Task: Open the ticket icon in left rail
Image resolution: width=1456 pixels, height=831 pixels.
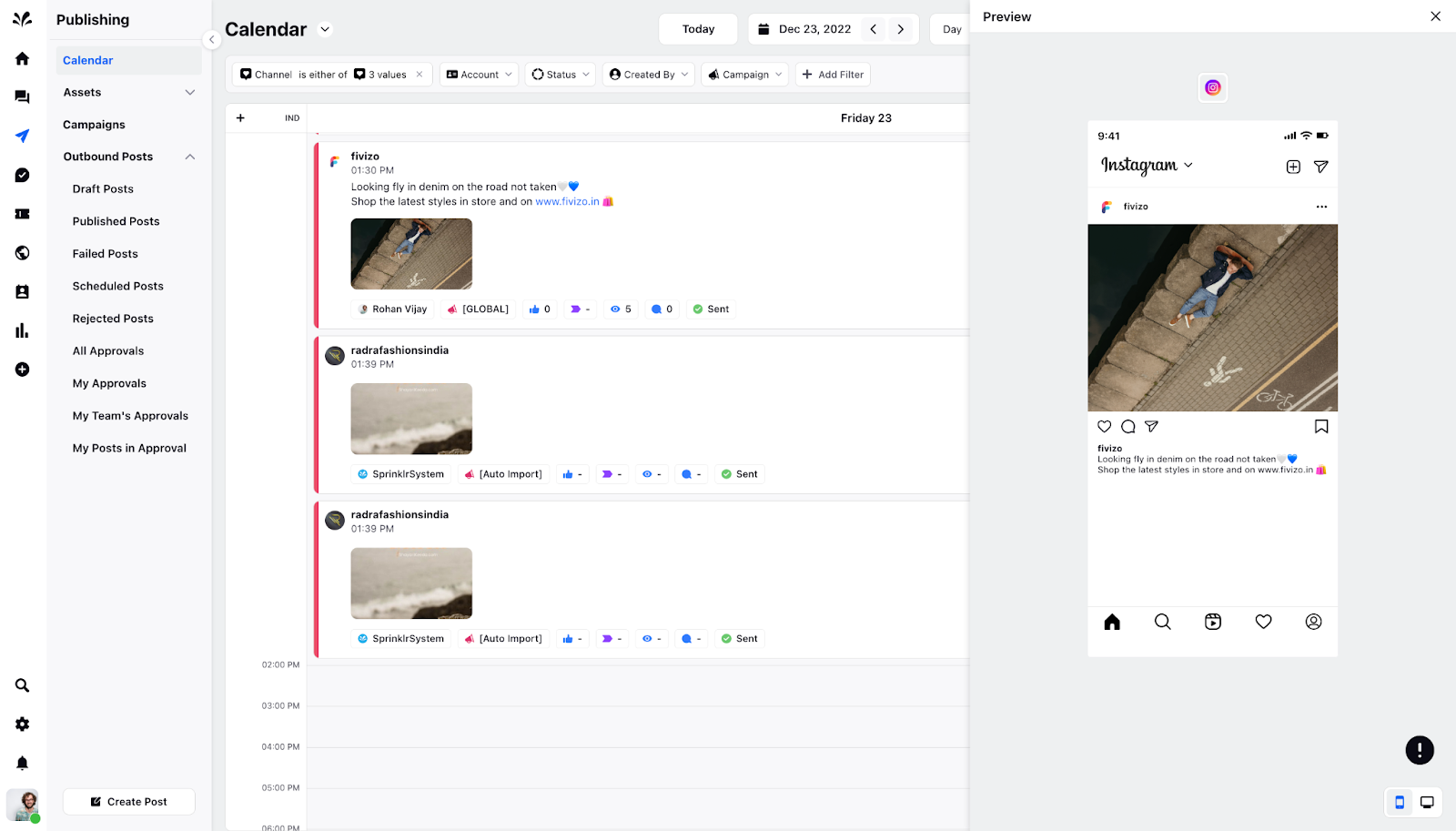Action: click(x=22, y=214)
